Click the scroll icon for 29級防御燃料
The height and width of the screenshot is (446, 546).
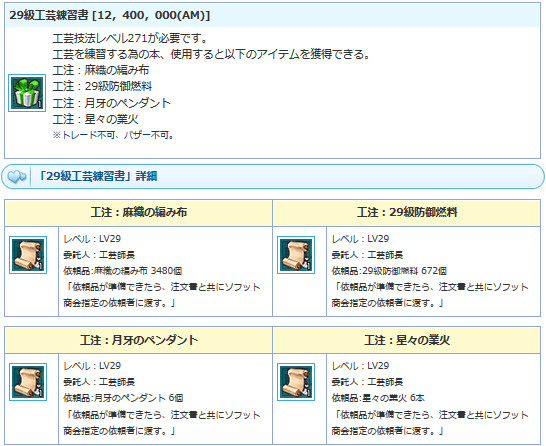tap(296, 255)
